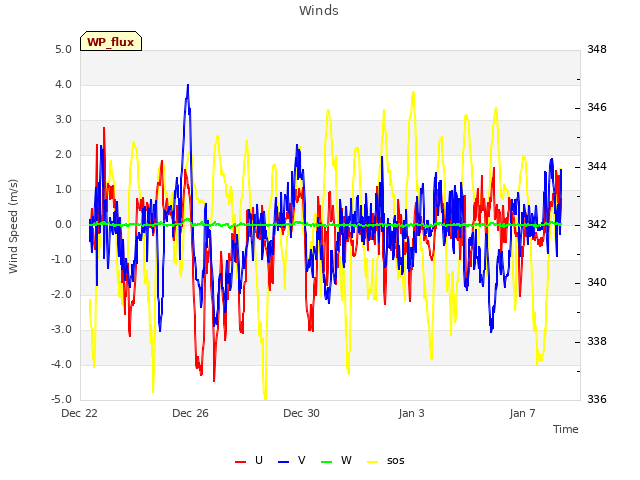Click the 'Jan 7' x-axis tick label
Screen dimensions: 640x480
coord(522,413)
